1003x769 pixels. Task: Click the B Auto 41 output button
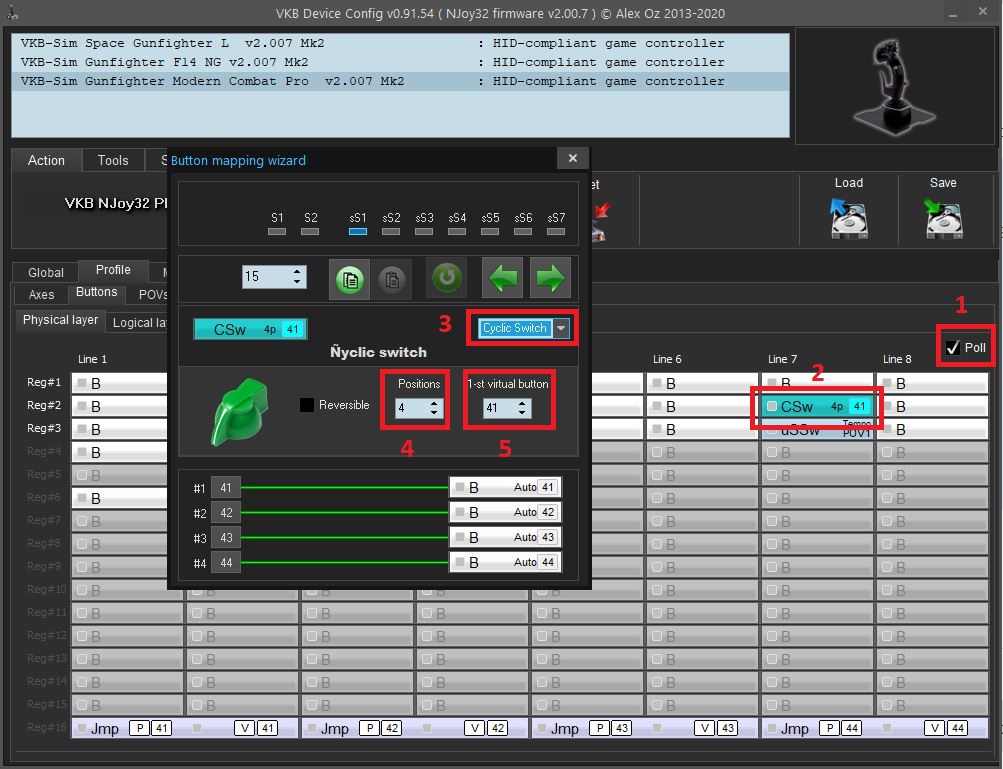(x=505, y=488)
